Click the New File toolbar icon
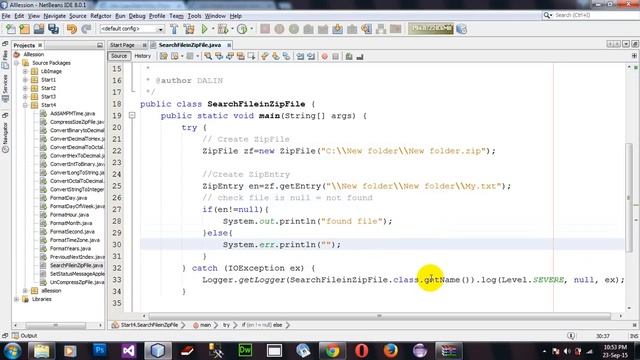 pos(11,29)
